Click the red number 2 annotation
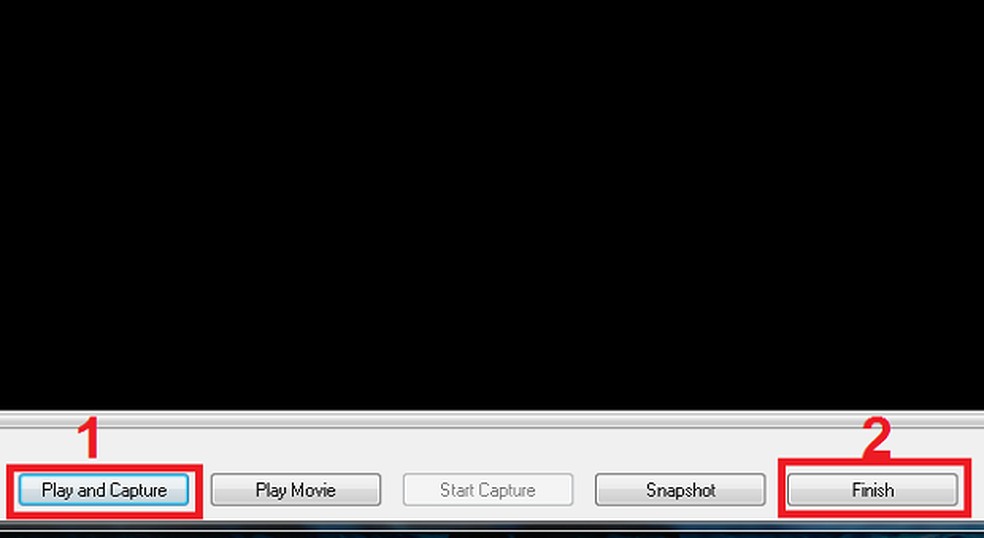The height and width of the screenshot is (538, 984). 877,437
